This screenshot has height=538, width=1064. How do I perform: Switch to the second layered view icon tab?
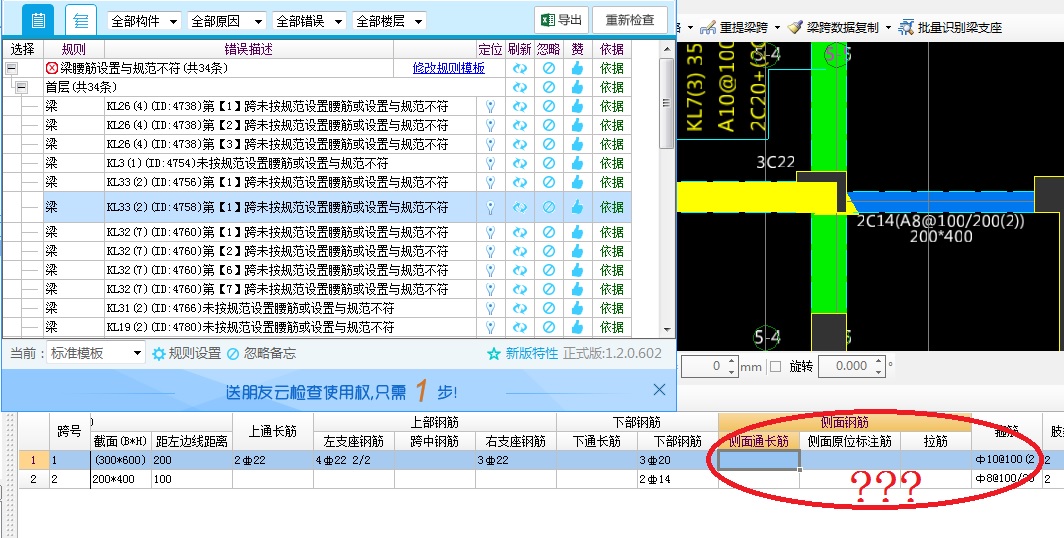tap(81, 20)
